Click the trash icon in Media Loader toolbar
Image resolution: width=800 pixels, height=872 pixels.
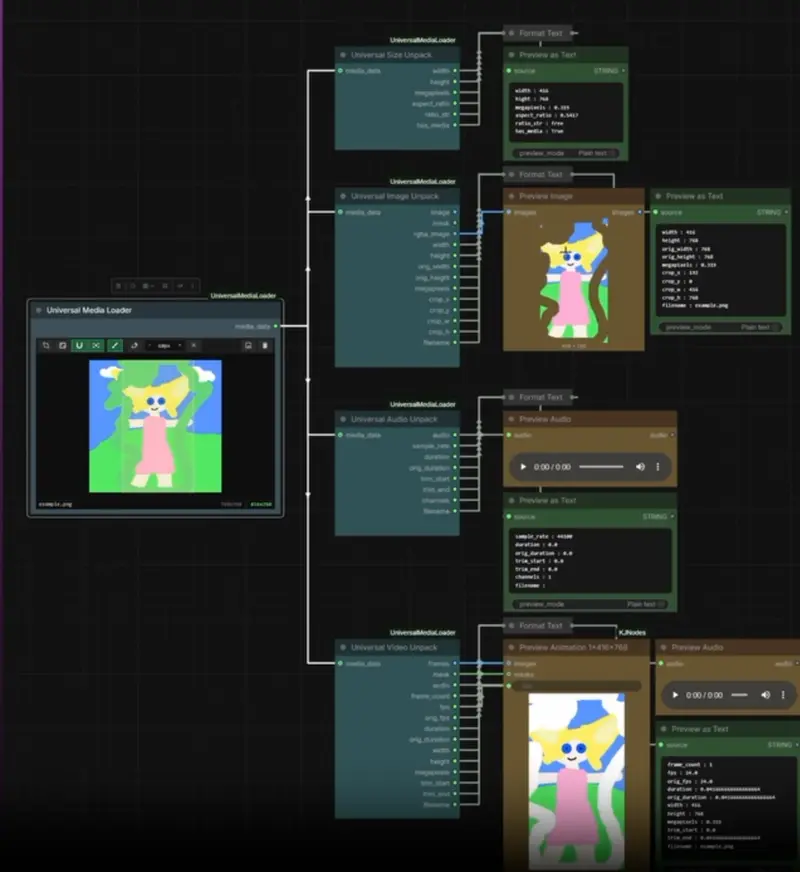[x=265, y=345]
